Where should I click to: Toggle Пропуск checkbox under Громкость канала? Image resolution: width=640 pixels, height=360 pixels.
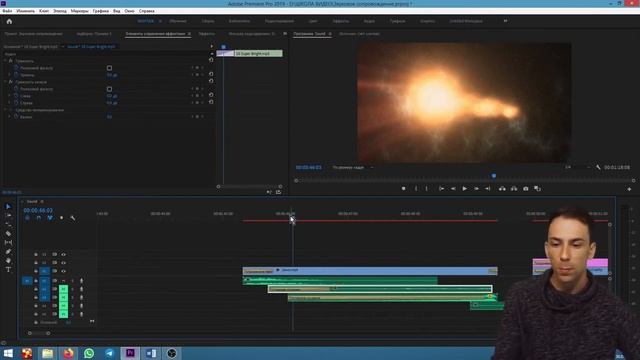coord(109,89)
